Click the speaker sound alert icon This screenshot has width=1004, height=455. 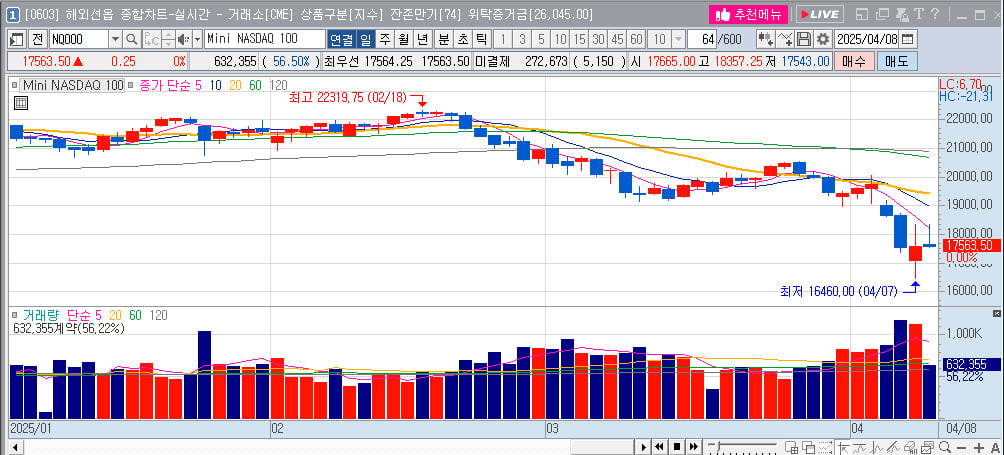[183, 39]
